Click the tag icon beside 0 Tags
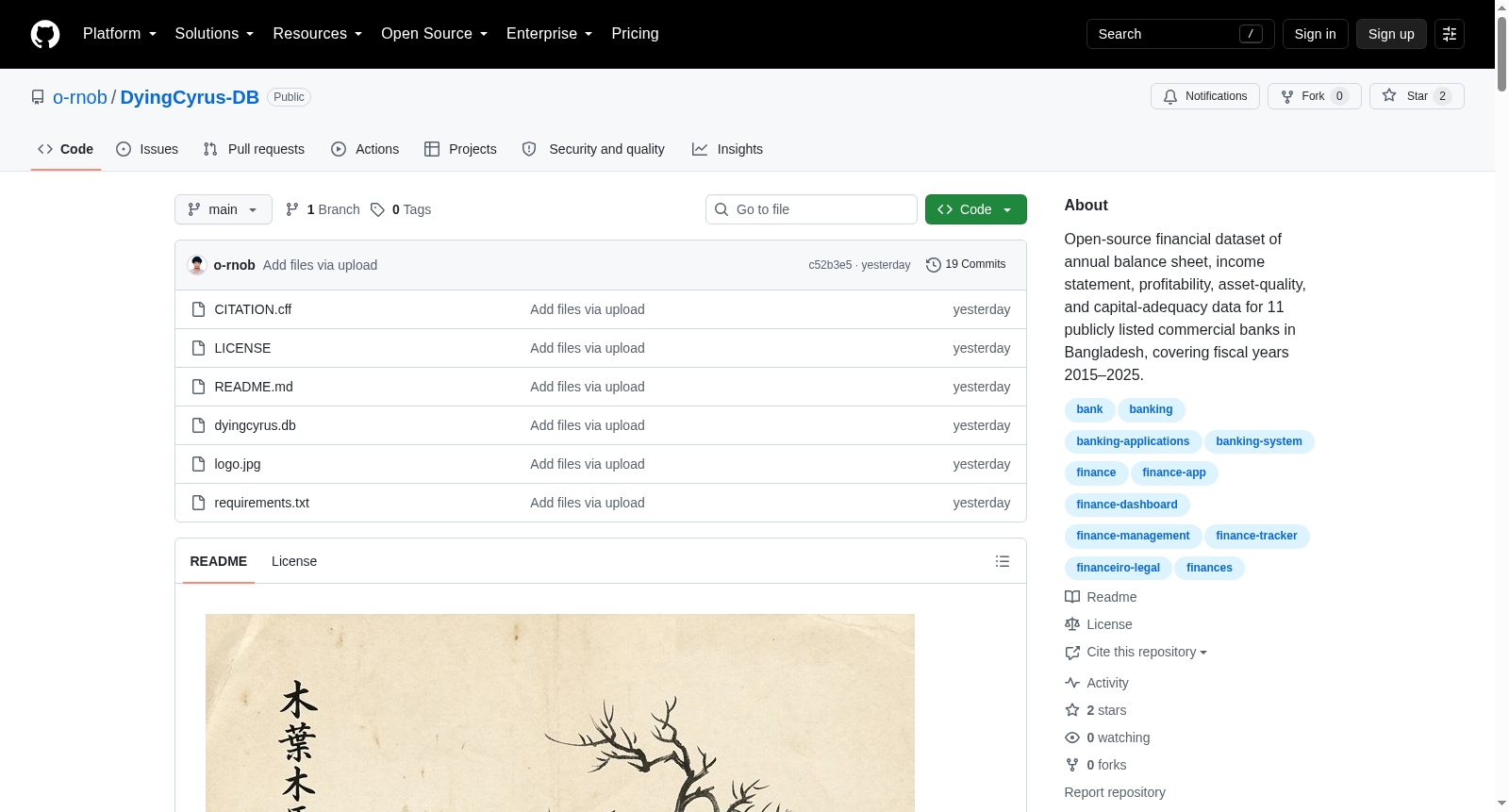1509x812 pixels. (377, 209)
